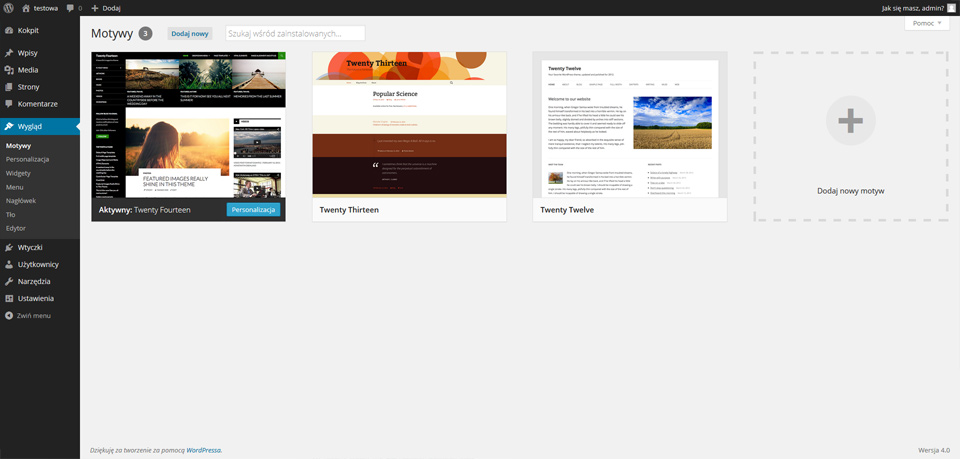Open the Personalizacja submenu entry
The height and width of the screenshot is (459, 960).
28,159
